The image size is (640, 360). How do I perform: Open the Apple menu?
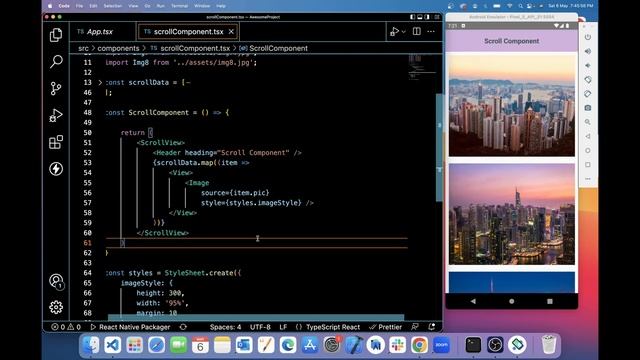50,6
